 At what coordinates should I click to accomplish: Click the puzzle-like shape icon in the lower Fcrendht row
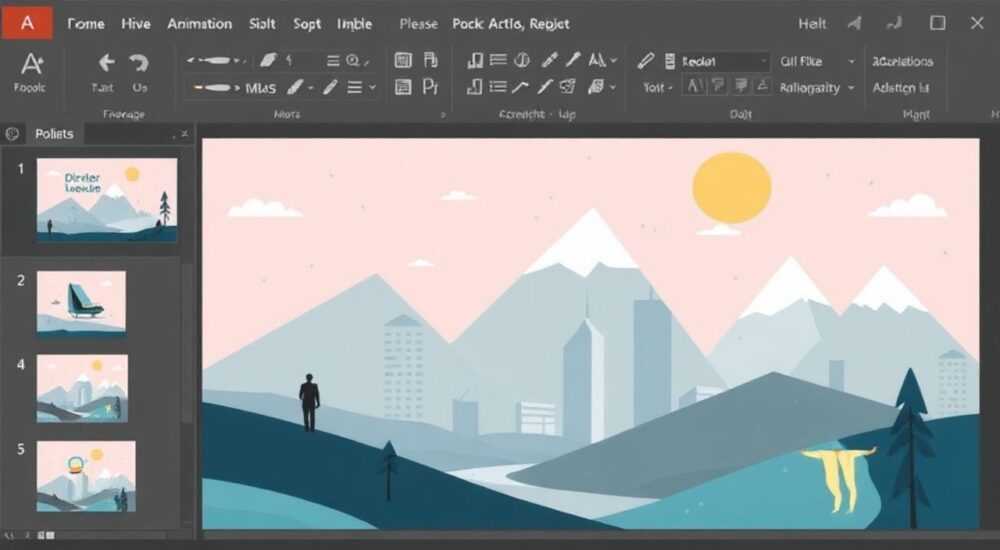point(567,87)
